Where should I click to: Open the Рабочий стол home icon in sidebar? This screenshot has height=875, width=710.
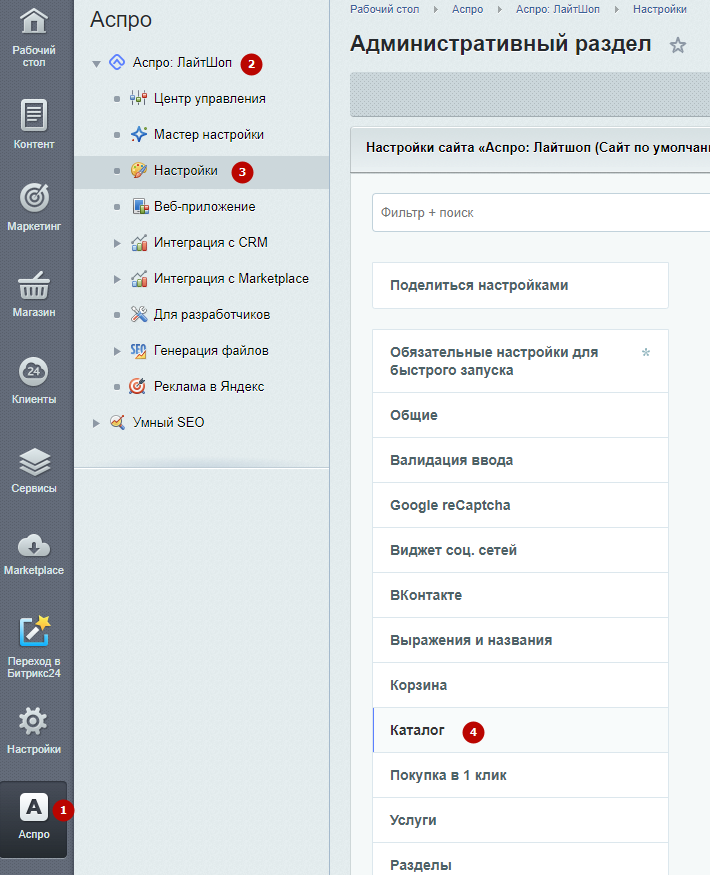click(x=33, y=21)
